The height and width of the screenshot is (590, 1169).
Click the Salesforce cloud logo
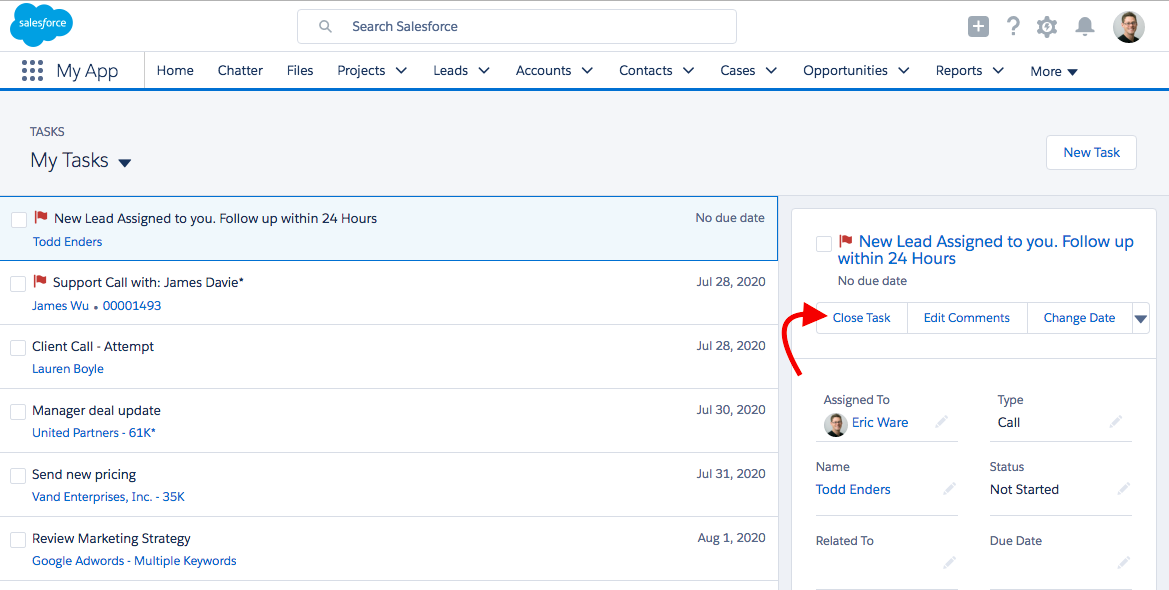click(42, 25)
